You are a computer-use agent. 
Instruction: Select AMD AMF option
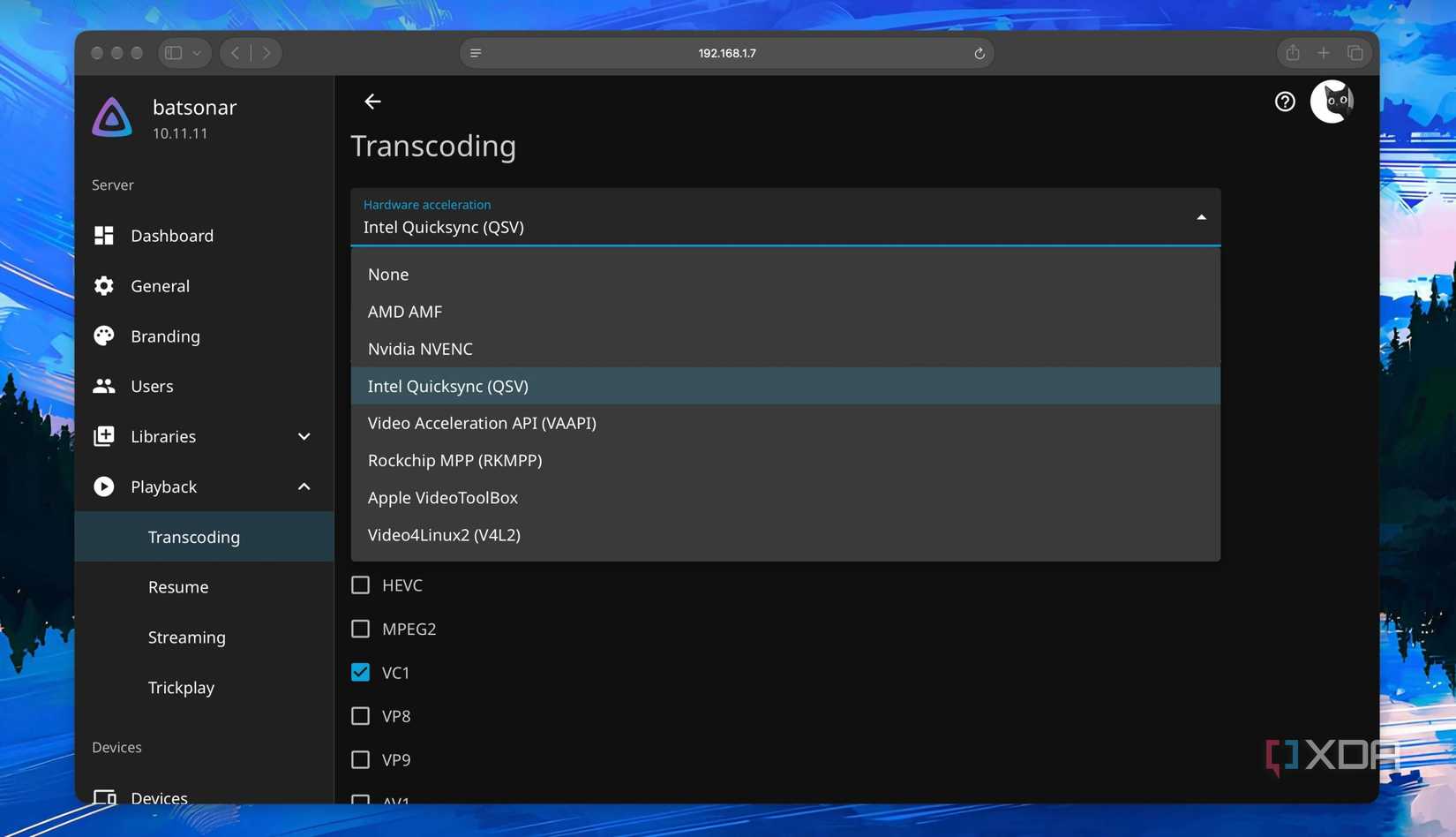(785, 312)
